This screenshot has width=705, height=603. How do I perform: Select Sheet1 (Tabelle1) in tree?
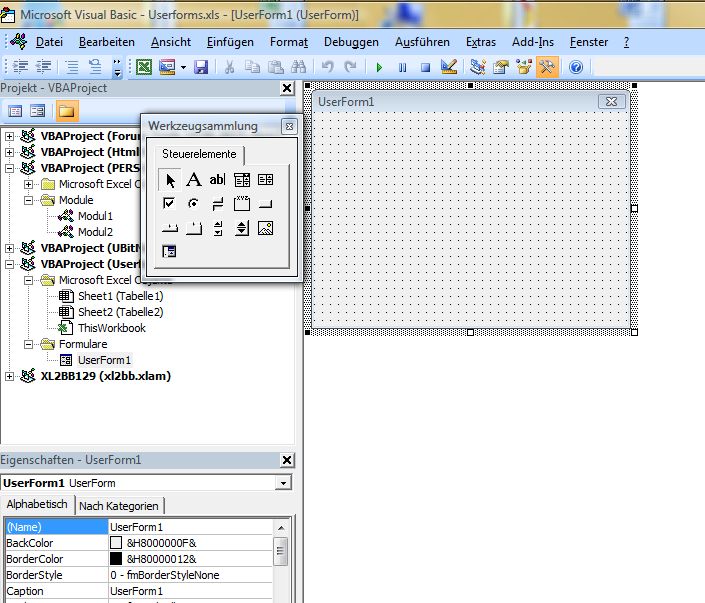point(120,296)
